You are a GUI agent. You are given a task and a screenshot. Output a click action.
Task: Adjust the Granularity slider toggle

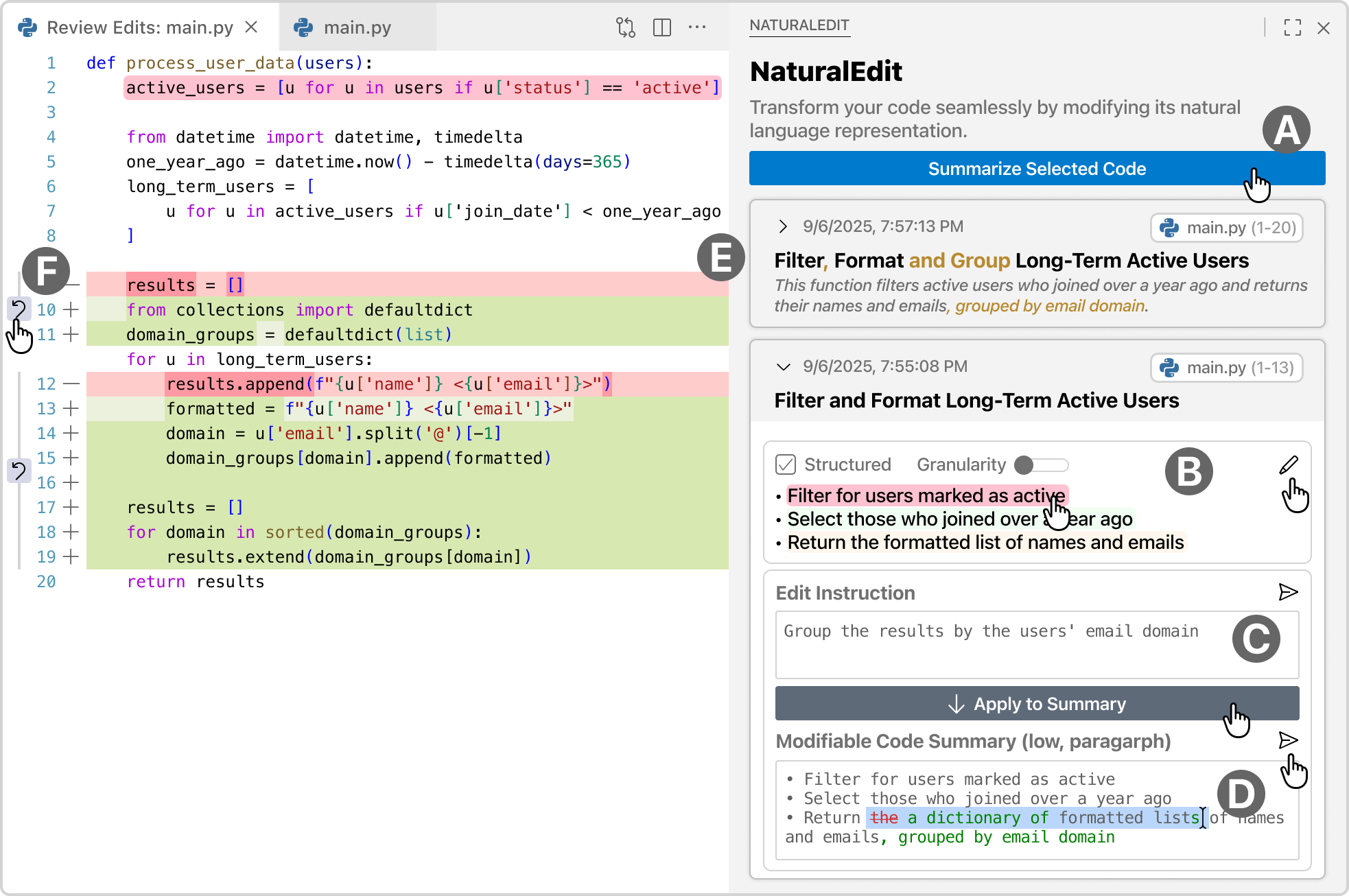pos(1040,465)
